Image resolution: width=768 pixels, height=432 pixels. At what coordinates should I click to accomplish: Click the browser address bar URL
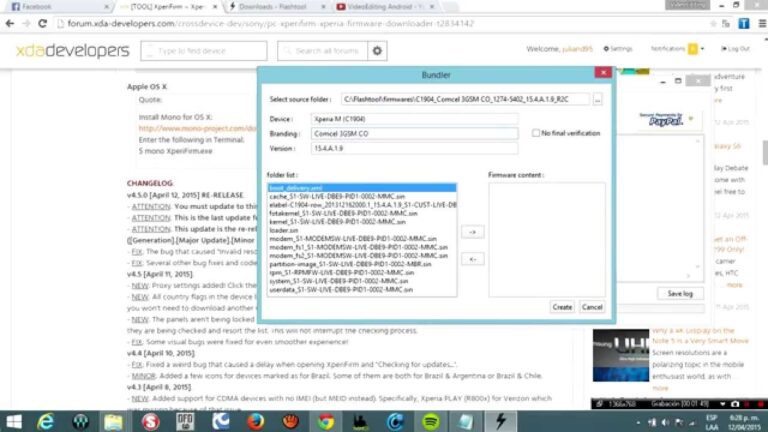click(x=270, y=23)
